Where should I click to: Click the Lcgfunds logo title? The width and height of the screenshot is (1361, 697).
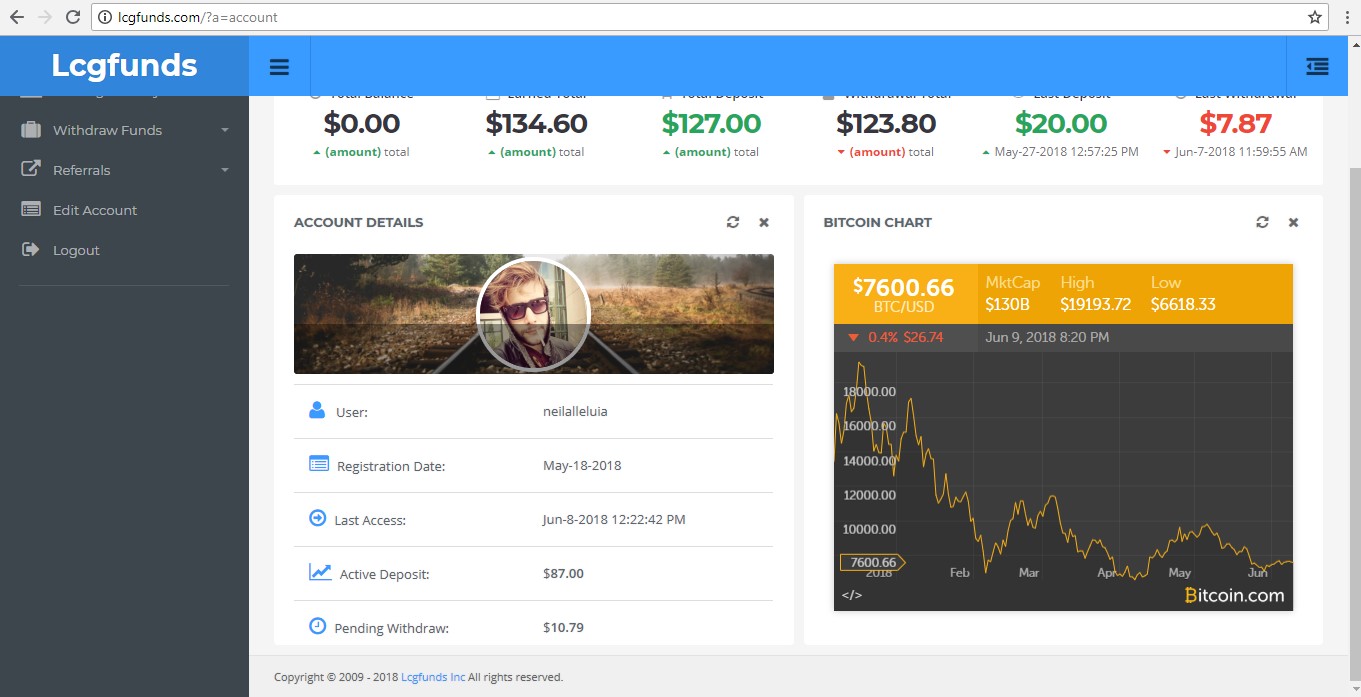click(x=124, y=66)
